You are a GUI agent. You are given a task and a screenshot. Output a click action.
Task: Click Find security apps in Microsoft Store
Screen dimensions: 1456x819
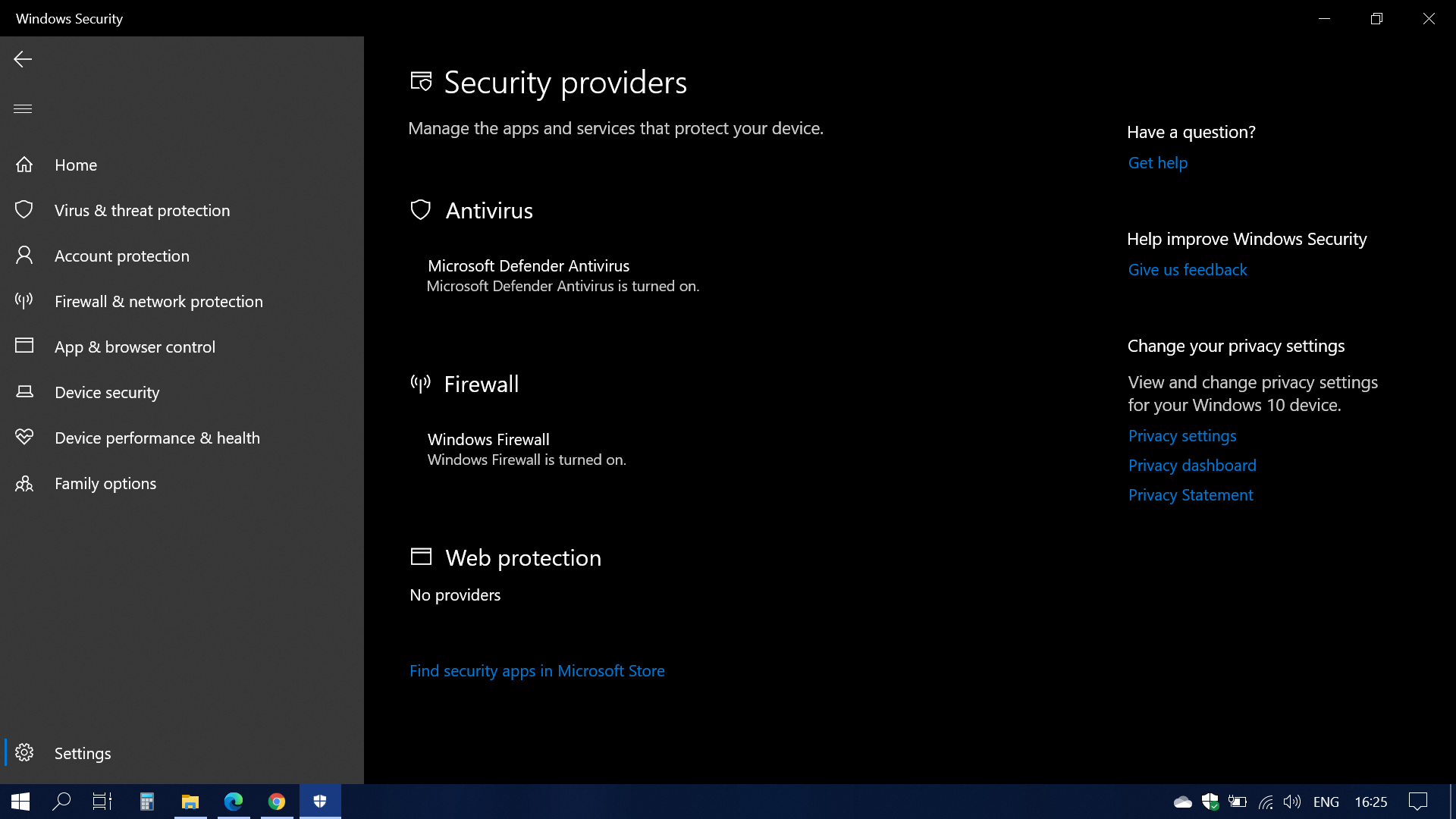[x=537, y=671]
